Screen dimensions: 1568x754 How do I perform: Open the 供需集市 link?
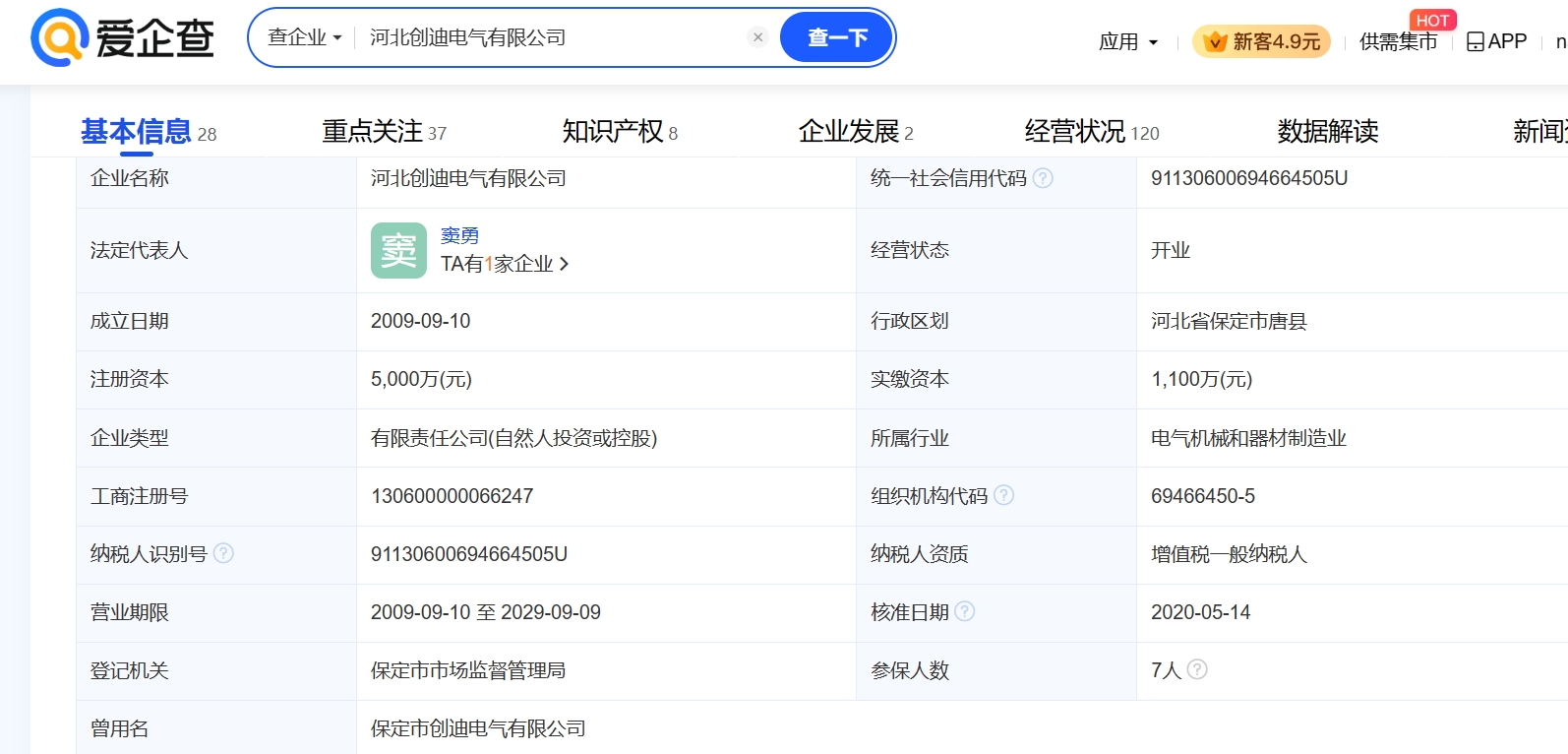1398,41
